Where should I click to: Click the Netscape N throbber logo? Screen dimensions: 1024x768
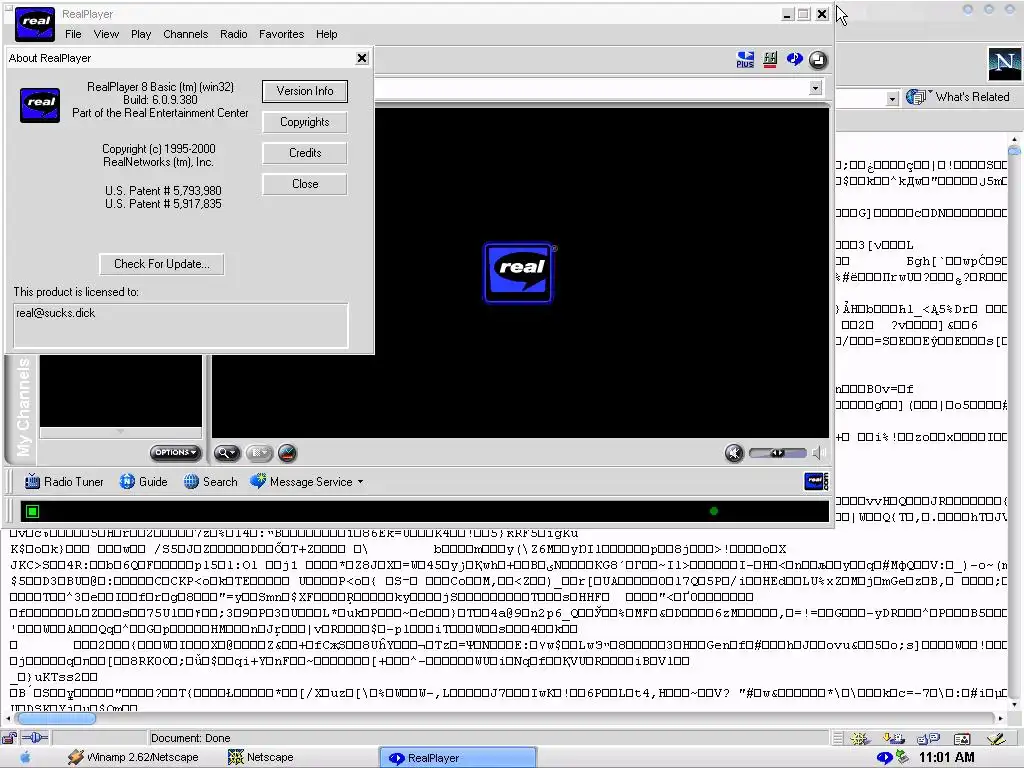coord(1004,64)
